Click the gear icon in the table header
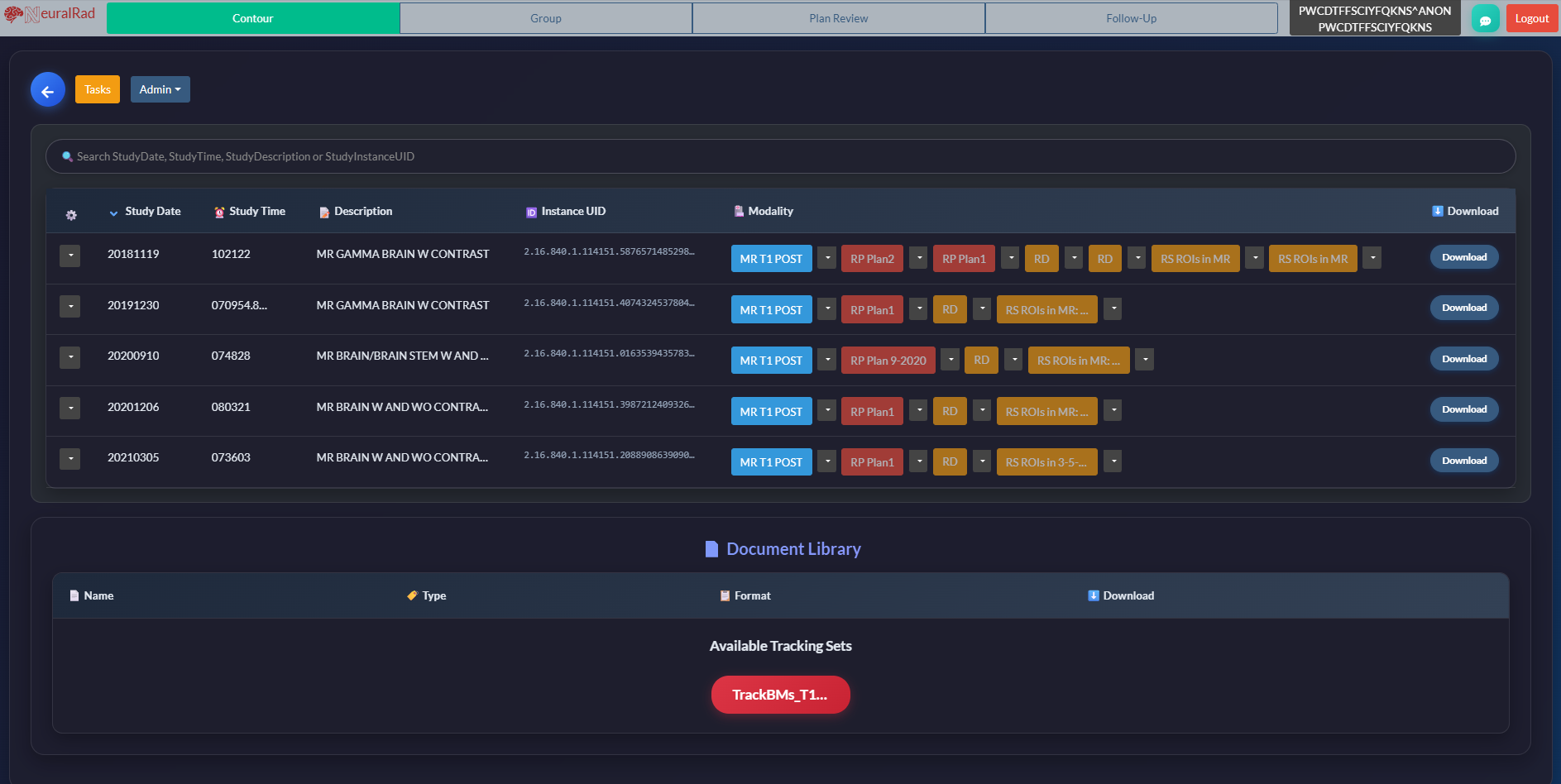1561x784 pixels. click(x=71, y=214)
